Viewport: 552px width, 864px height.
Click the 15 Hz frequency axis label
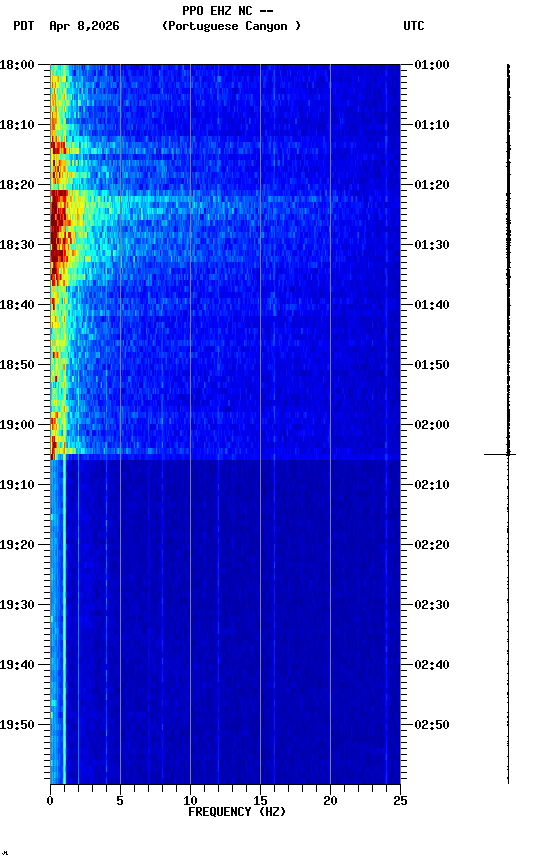coord(260,801)
